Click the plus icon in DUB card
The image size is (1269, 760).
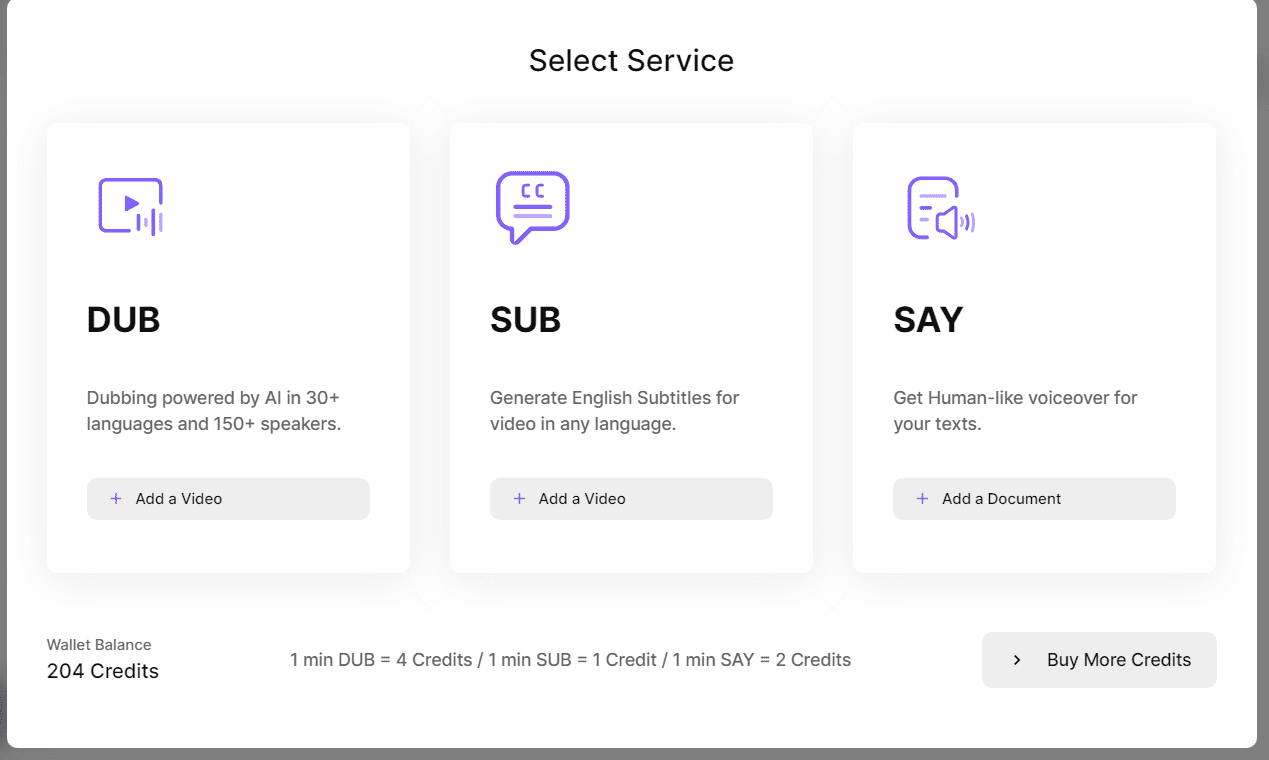116,499
